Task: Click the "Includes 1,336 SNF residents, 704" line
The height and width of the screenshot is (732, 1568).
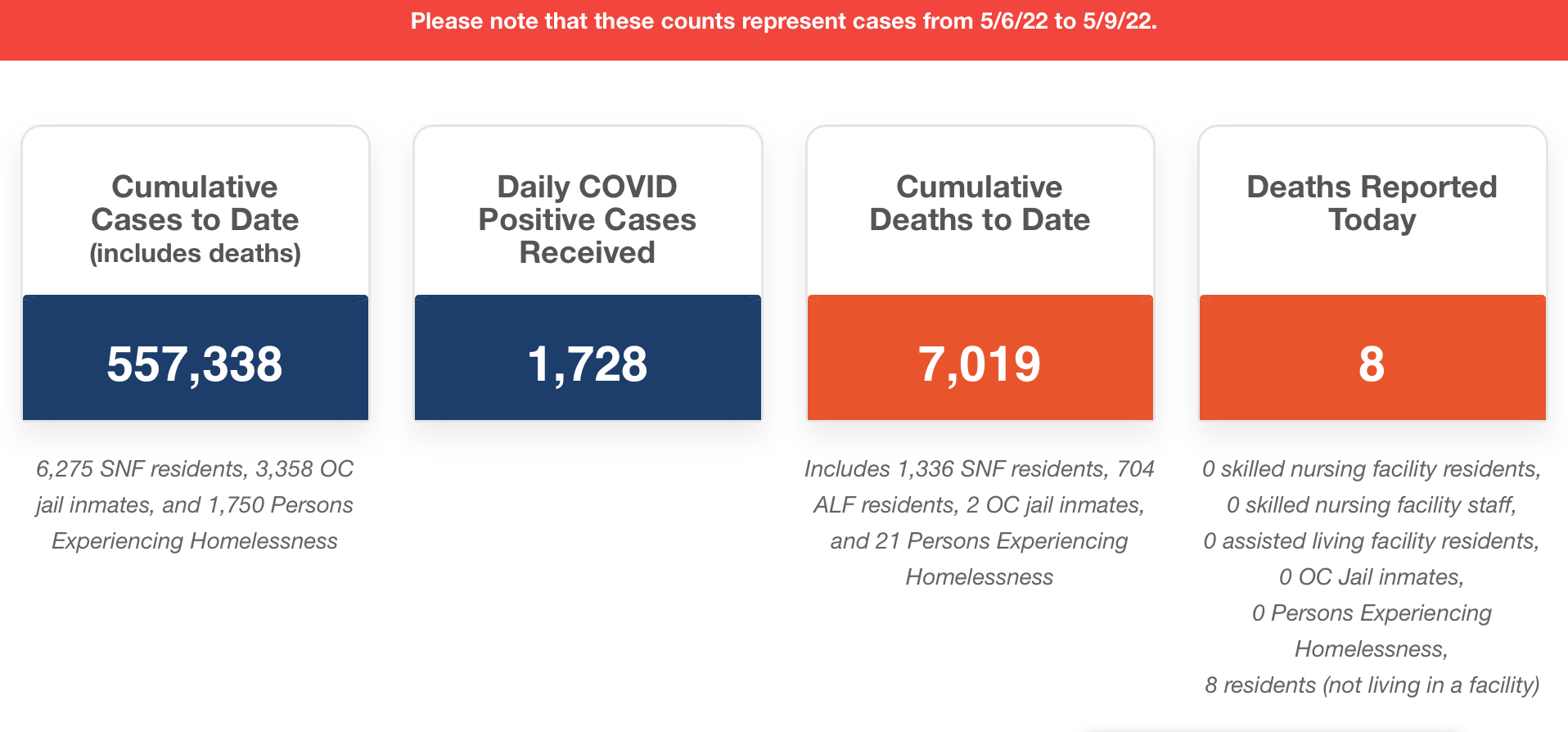Action: (980, 469)
